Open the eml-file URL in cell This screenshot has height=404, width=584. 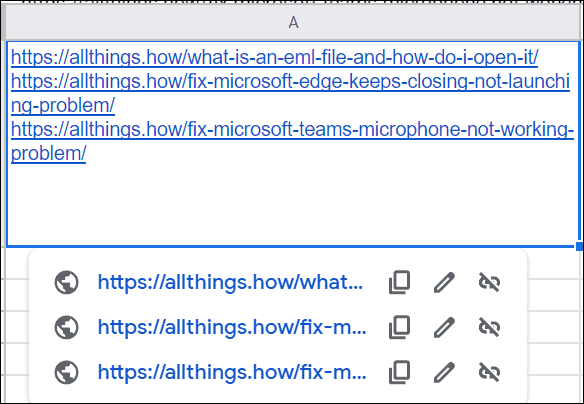point(274,57)
